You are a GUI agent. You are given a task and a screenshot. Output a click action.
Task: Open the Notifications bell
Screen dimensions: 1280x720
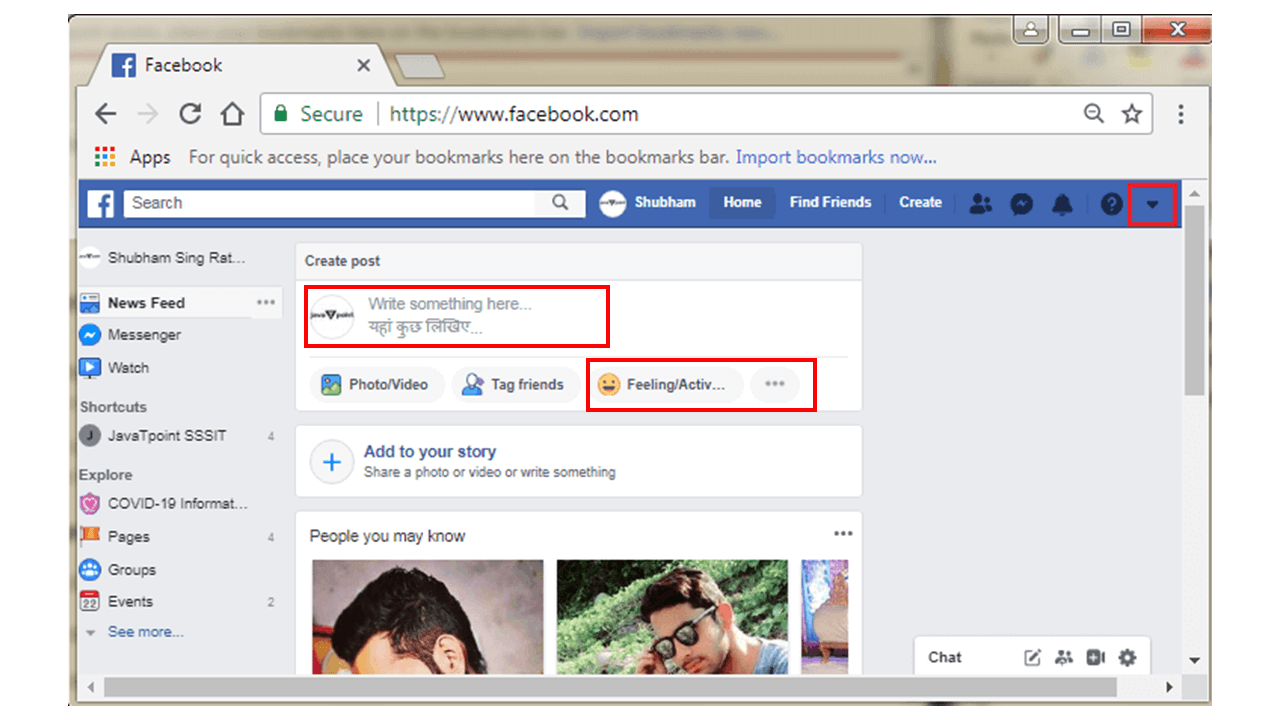[x=1062, y=204]
